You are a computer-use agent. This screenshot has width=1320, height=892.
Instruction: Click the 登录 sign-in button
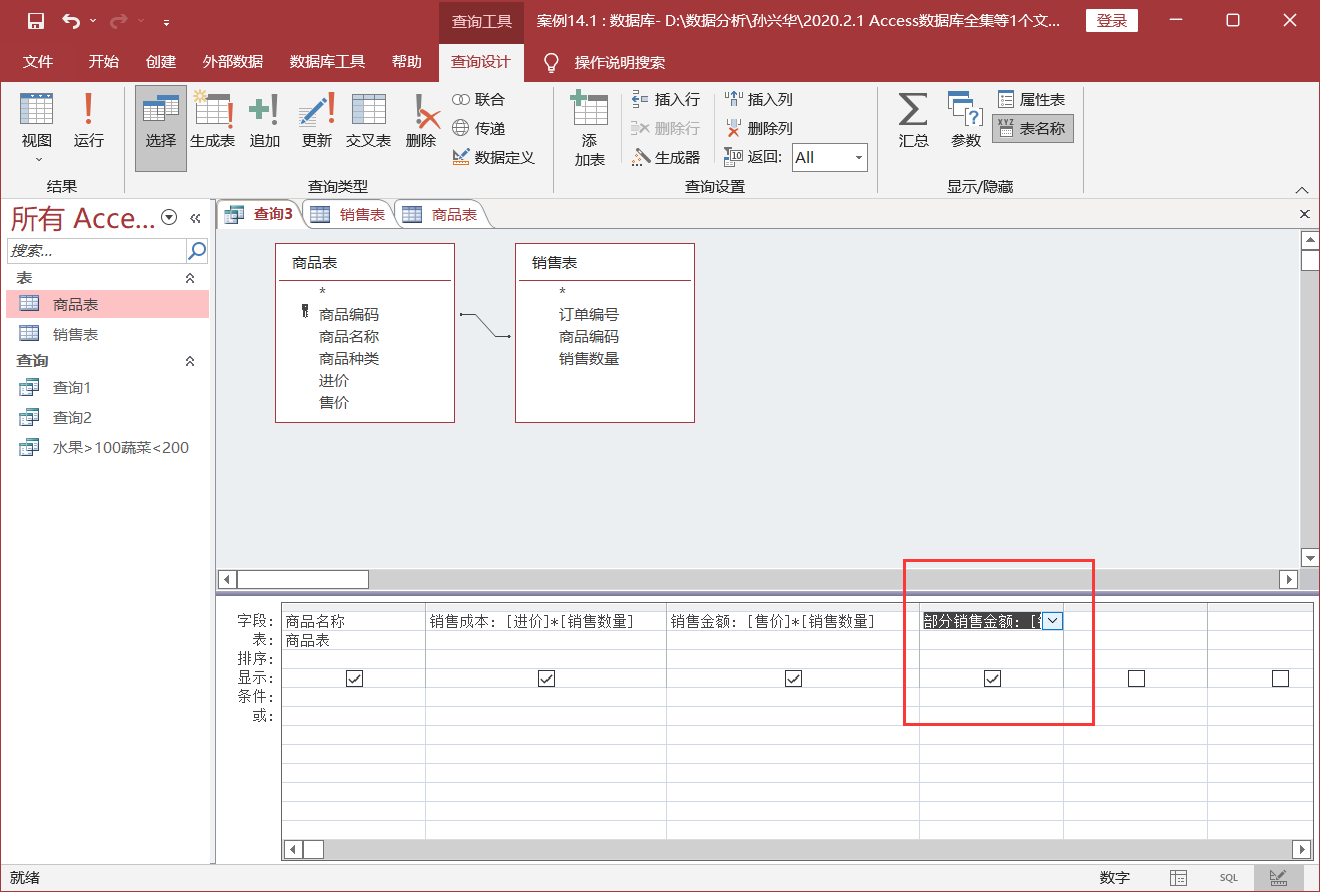coord(1112,21)
